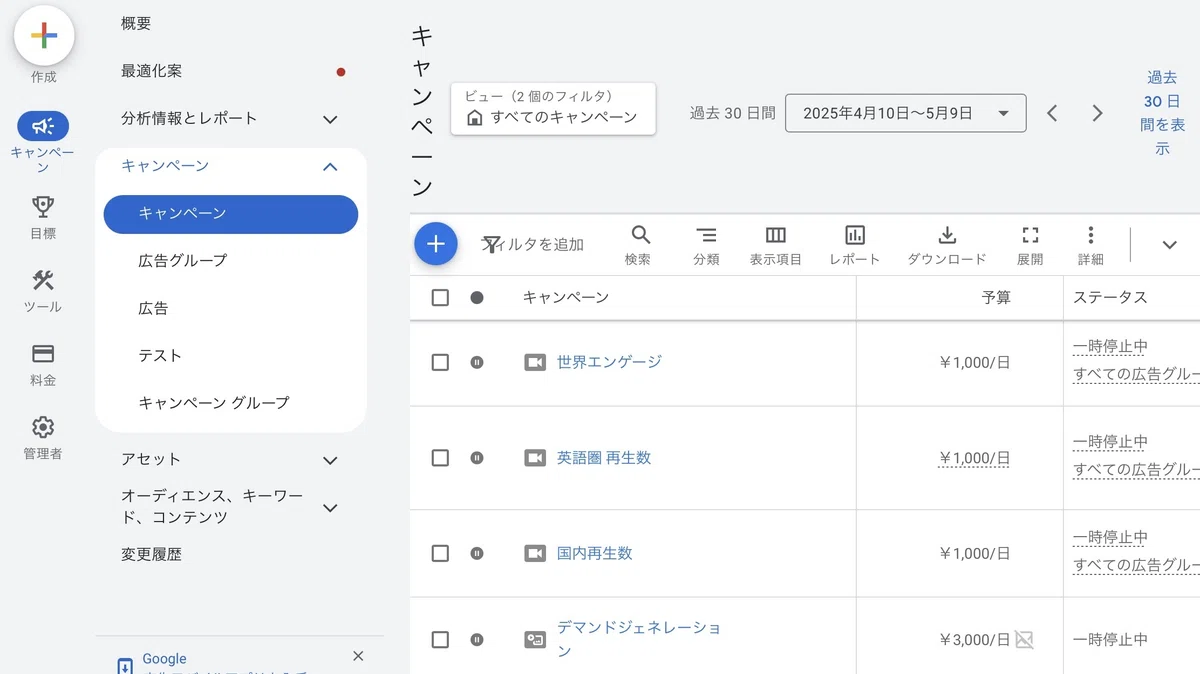
Task: Click 一時停止中 status for 国内再生数
Action: tap(1110, 538)
